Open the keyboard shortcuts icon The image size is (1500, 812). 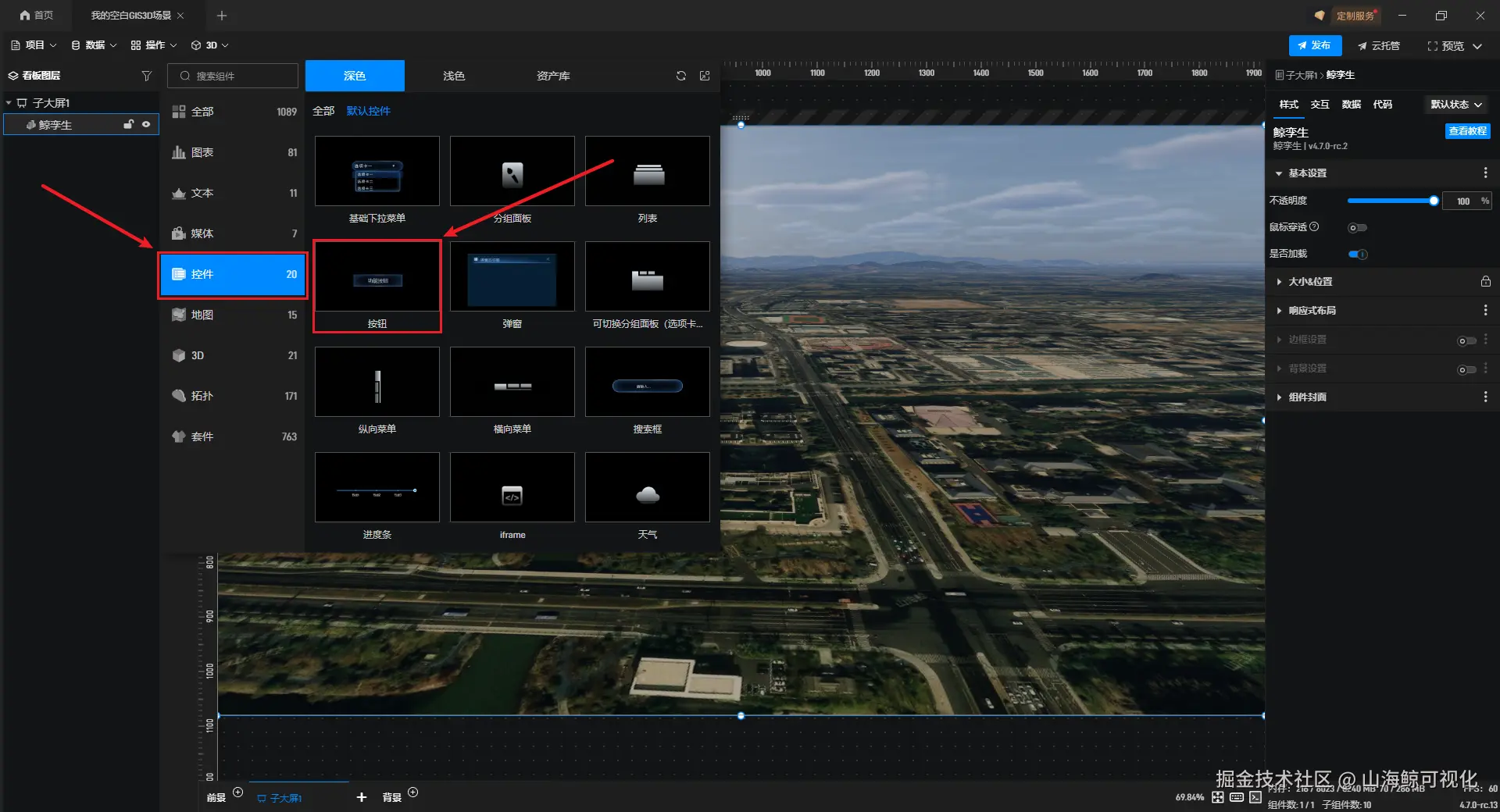coord(1237,797)
